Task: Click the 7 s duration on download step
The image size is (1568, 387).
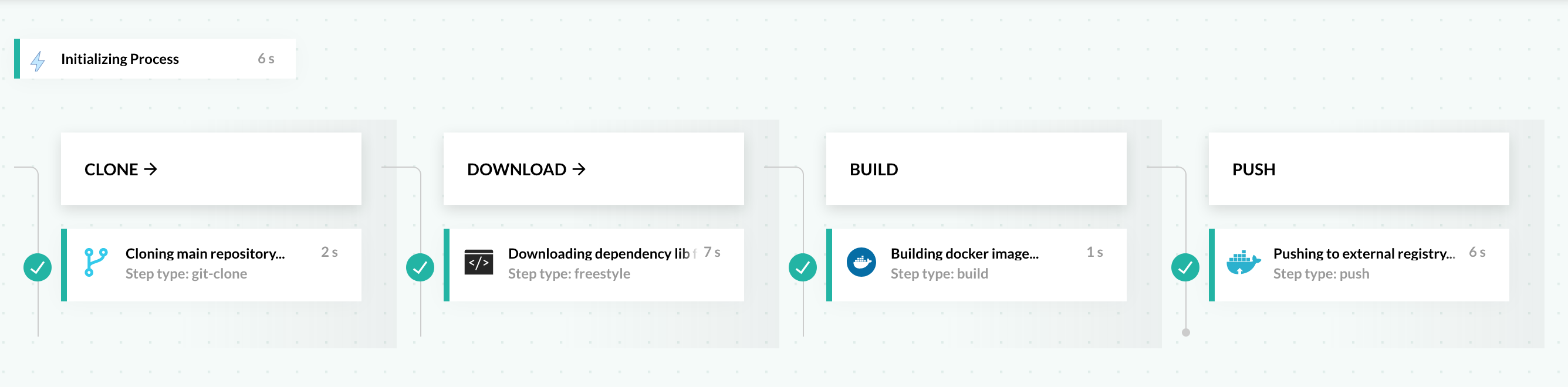Action: coord(712,252)
